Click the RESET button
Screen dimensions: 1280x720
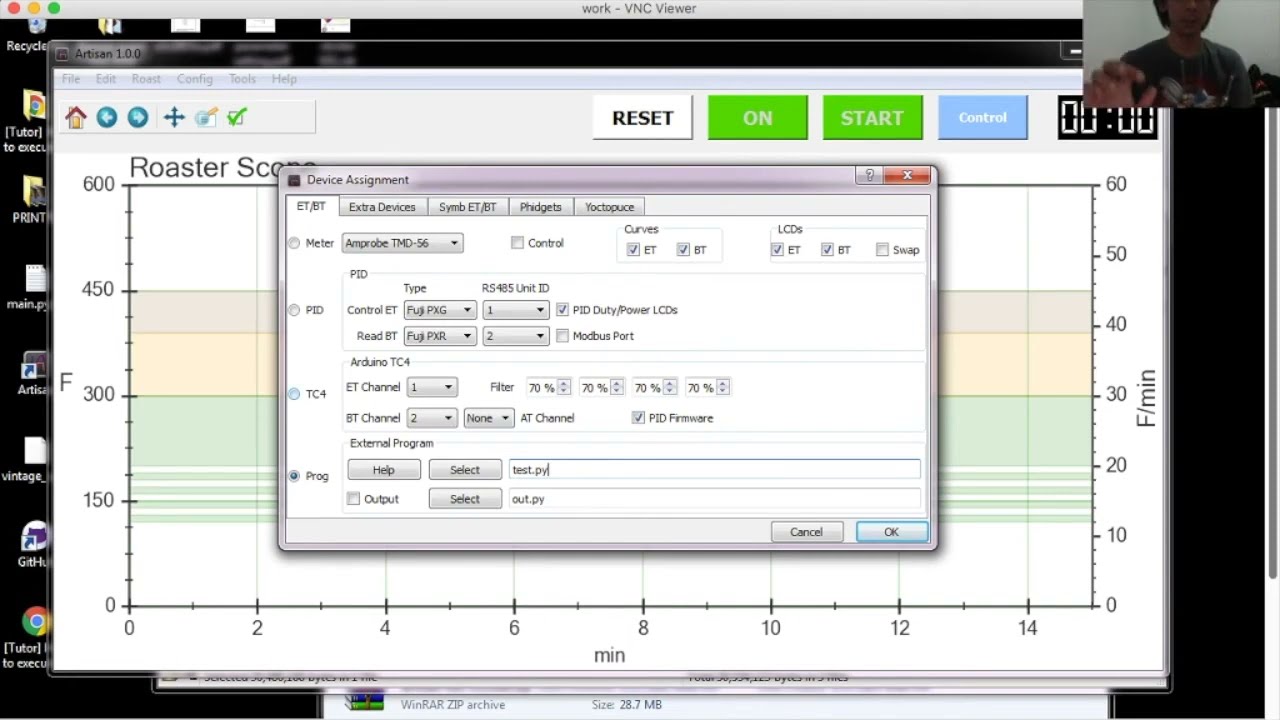click(643, 118)
